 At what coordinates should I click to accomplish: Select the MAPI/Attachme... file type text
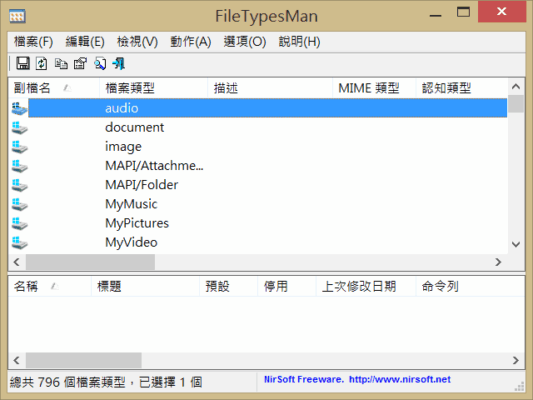154,166
